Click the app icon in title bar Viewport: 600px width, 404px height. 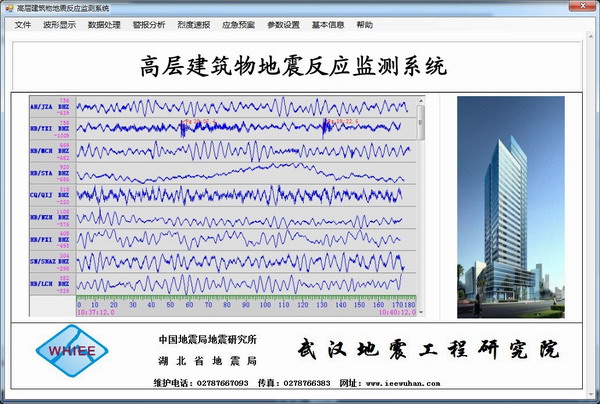[x=9, y=7]
